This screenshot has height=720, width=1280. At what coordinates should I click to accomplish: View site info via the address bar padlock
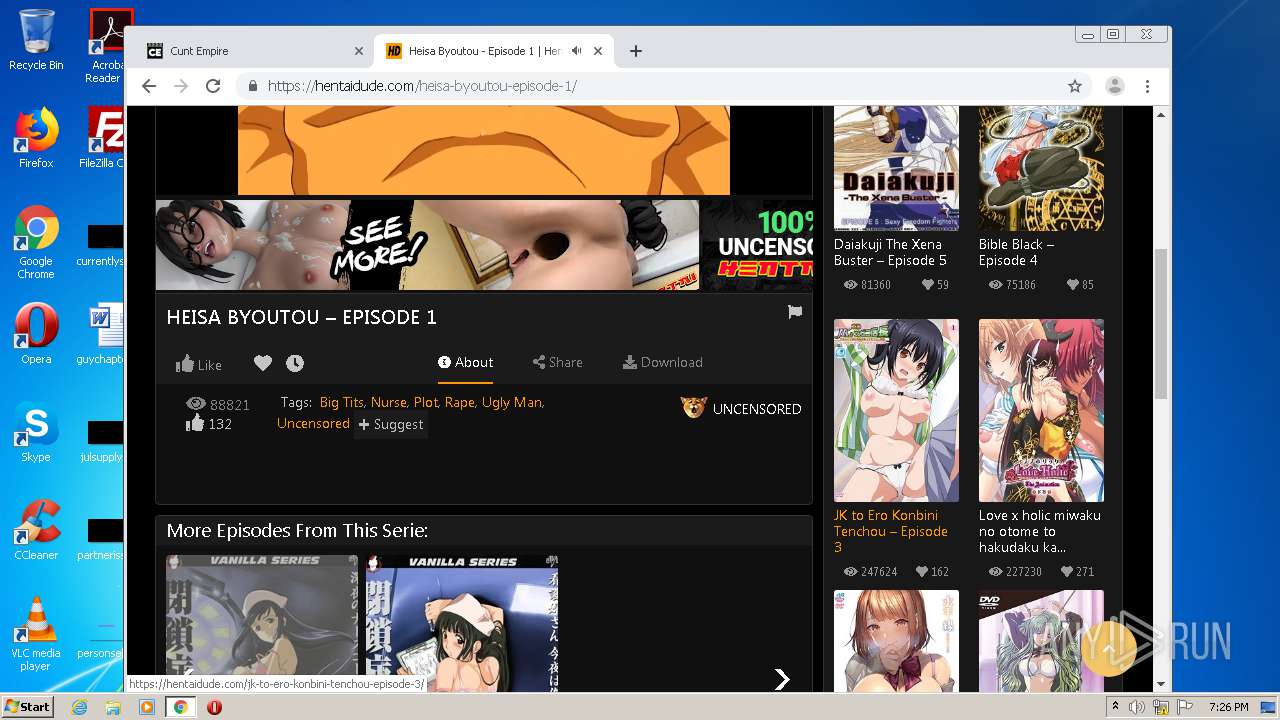pos(252,86)
